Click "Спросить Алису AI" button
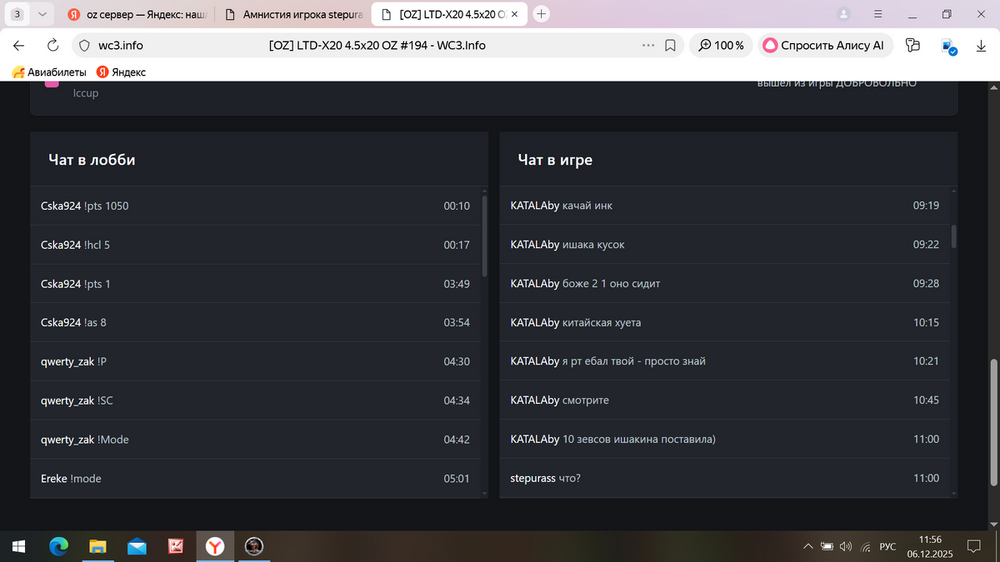 click(824, 45)
